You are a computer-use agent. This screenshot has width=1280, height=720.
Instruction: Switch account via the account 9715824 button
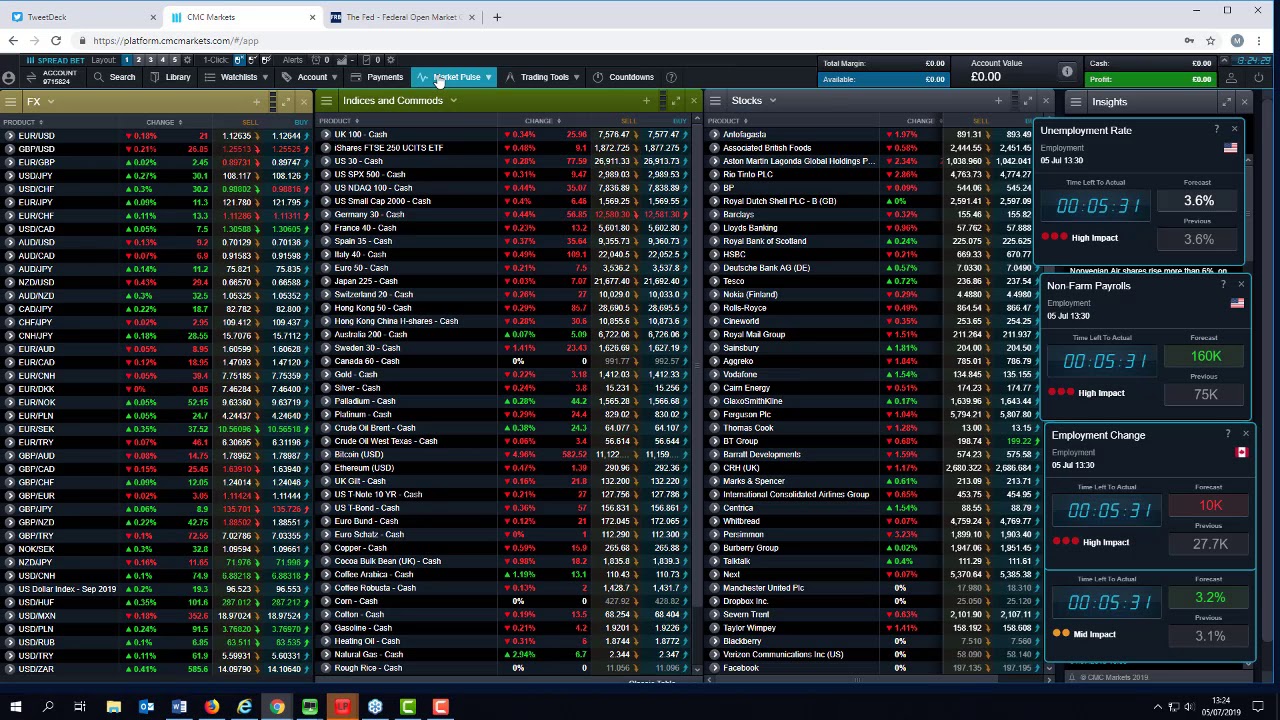pos(52,77)
